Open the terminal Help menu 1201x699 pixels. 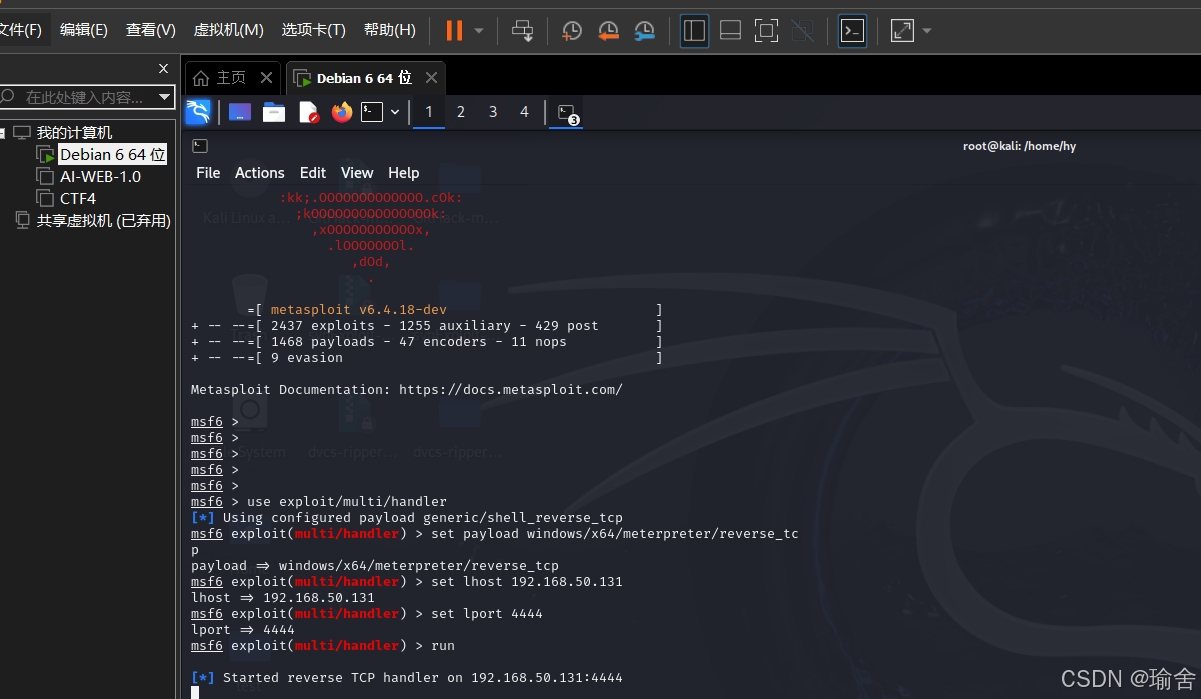coord(404,173)
